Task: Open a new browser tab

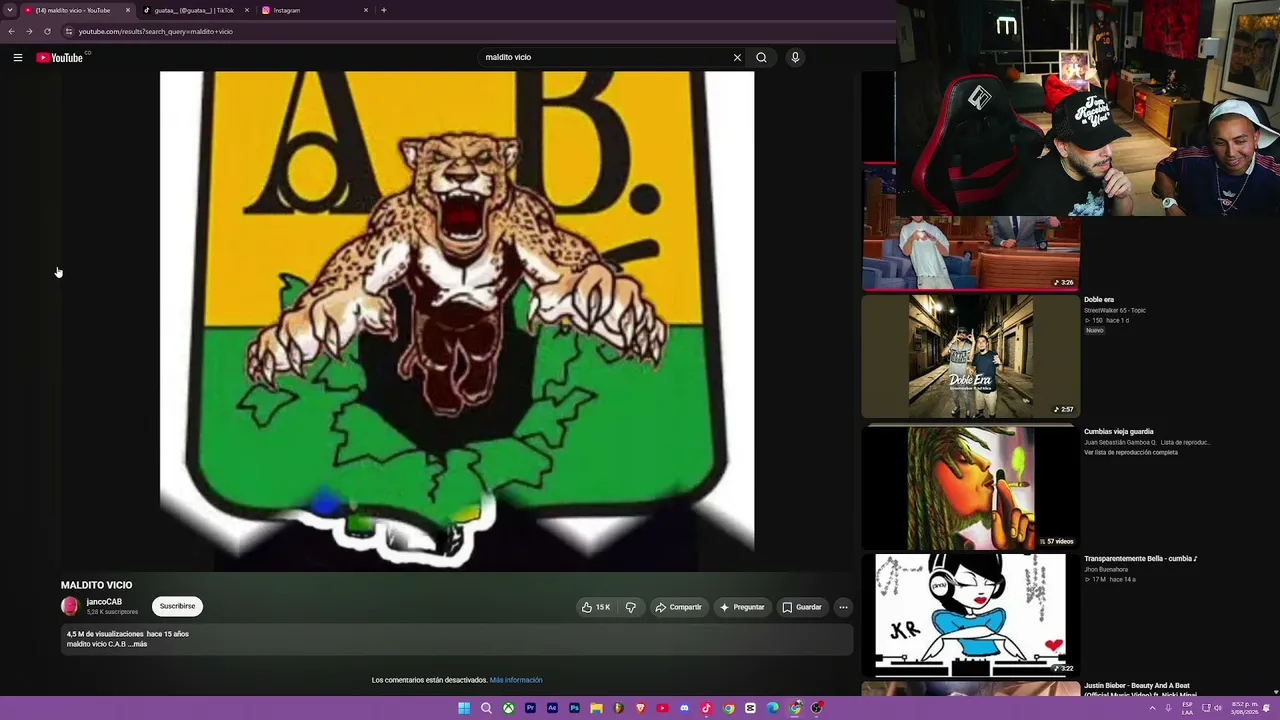Action: point(383,10)
